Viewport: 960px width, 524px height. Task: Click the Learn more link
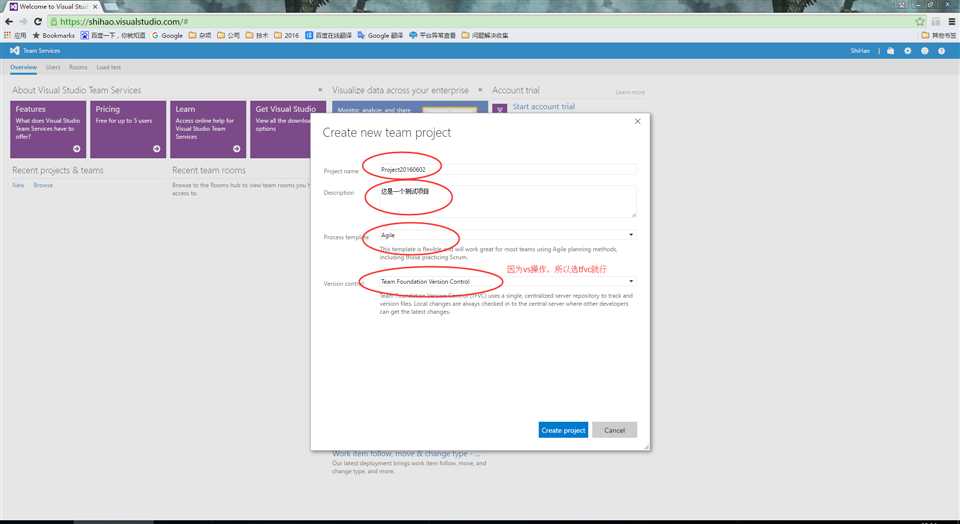[630, 92]
